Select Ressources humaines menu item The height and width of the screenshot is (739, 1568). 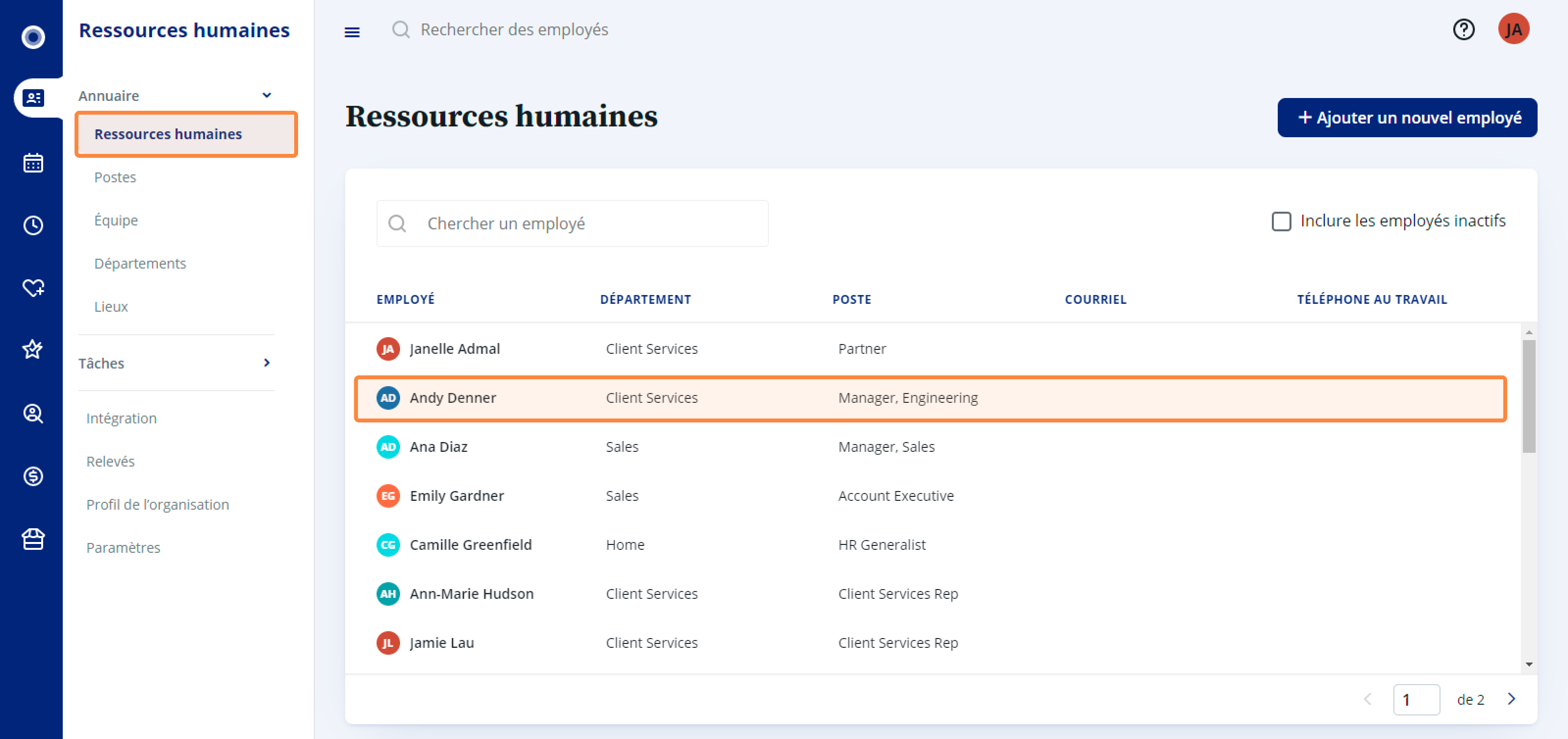click(x=186, y=134)
